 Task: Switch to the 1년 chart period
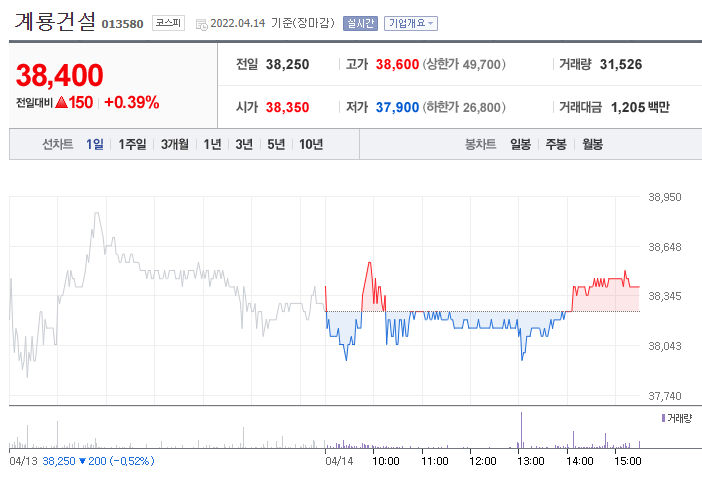coord(212,144)
